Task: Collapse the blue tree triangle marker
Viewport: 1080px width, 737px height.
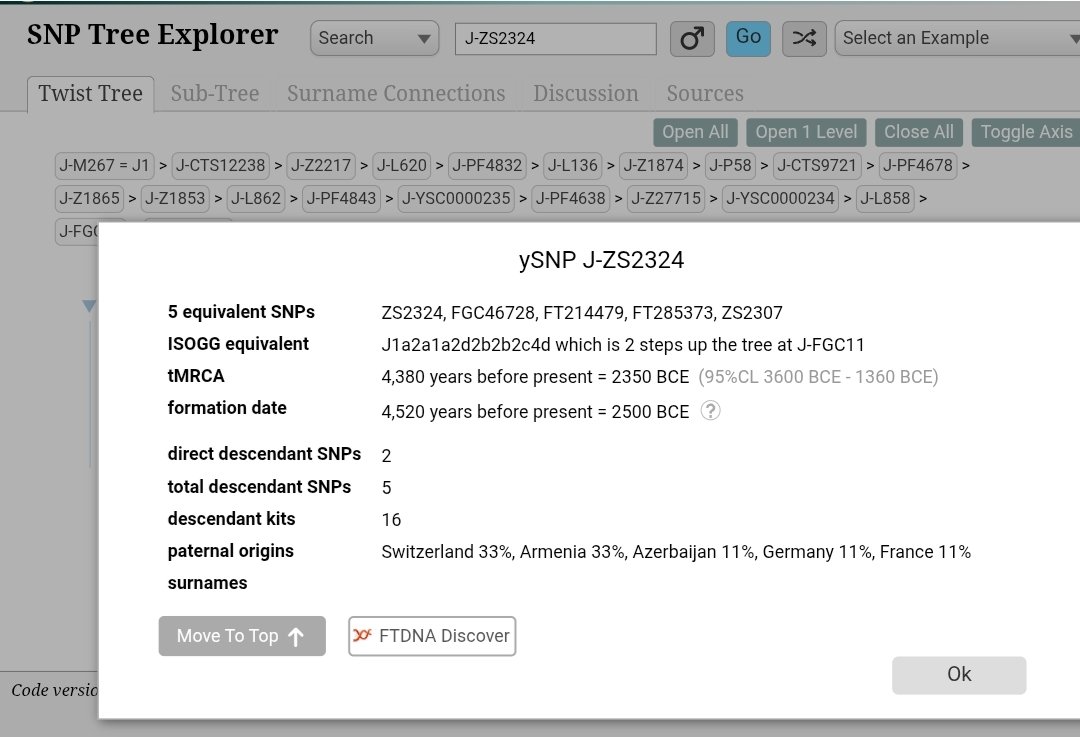Action: coord(89,306)
